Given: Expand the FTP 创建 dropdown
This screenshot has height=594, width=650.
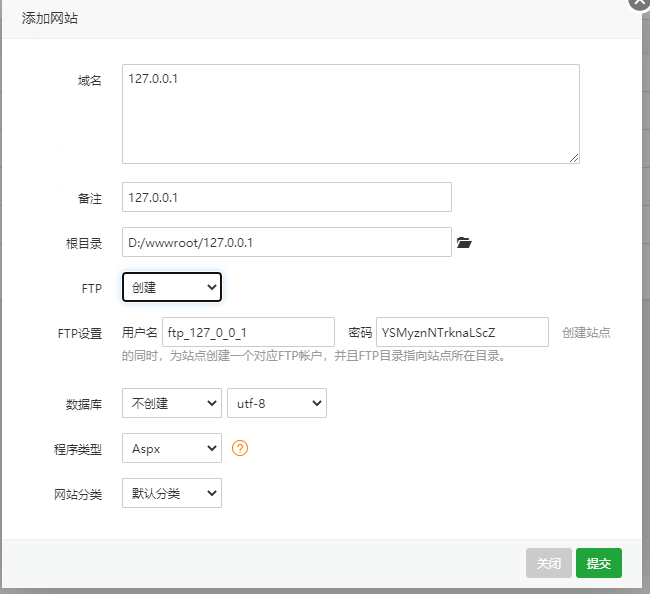Looking at the screenshot, I should (172, 287).
